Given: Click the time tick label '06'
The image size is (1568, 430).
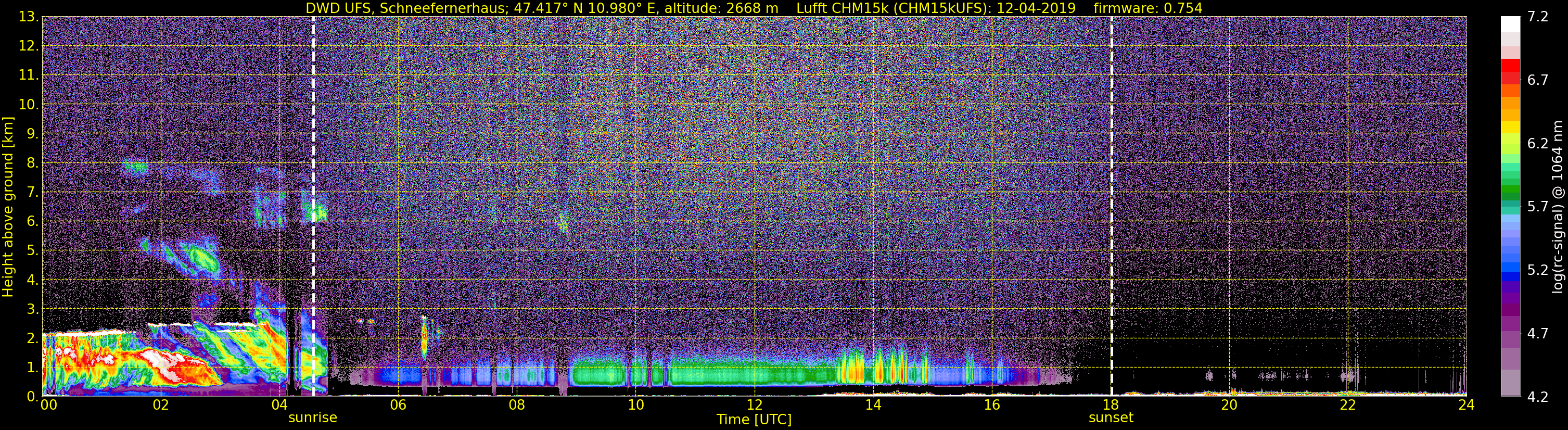Looking at the screenshot, I should click(x=398, y=405).
